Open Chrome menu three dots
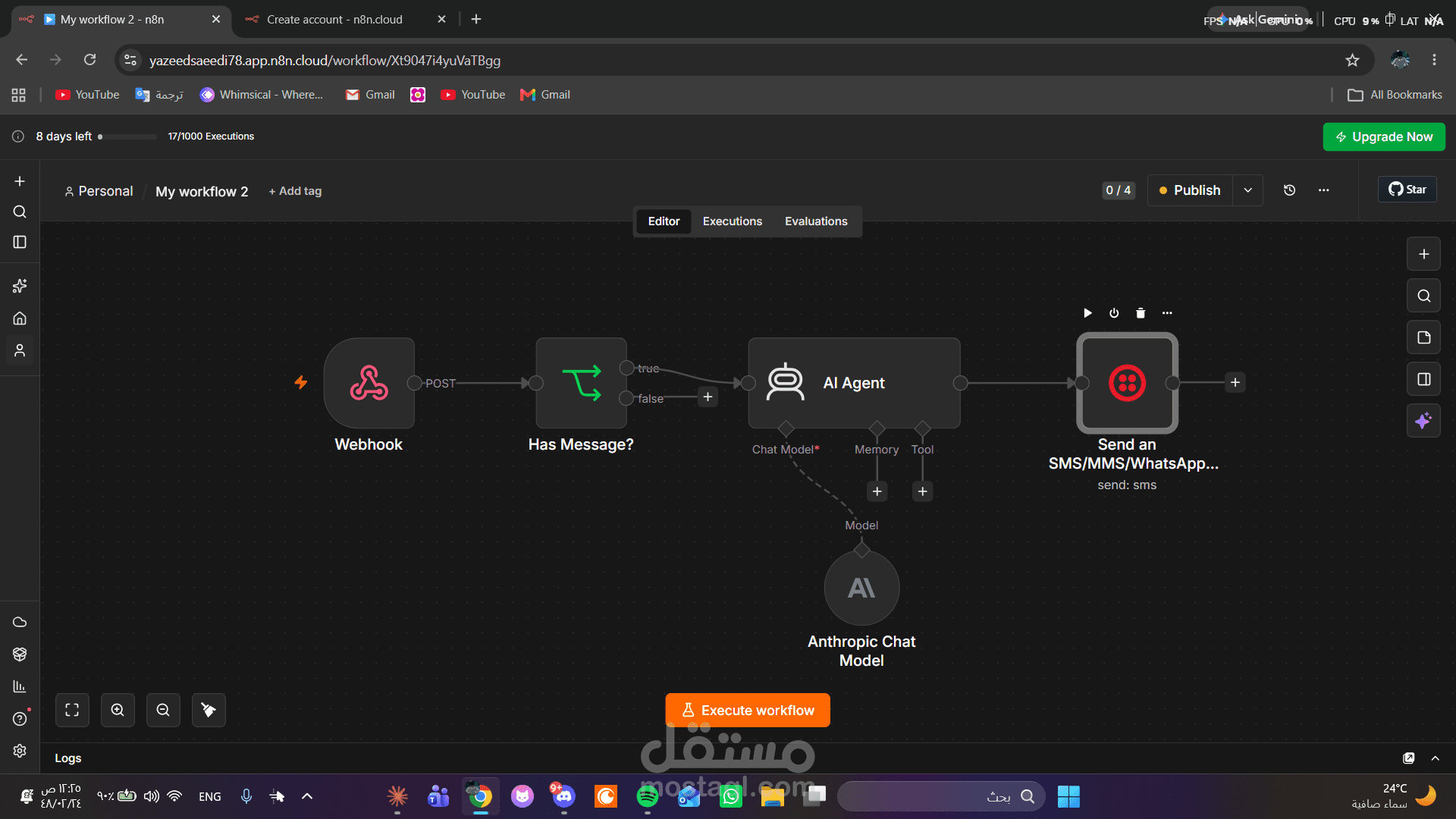This screenshot has width=1456, height=819. 1434,60
